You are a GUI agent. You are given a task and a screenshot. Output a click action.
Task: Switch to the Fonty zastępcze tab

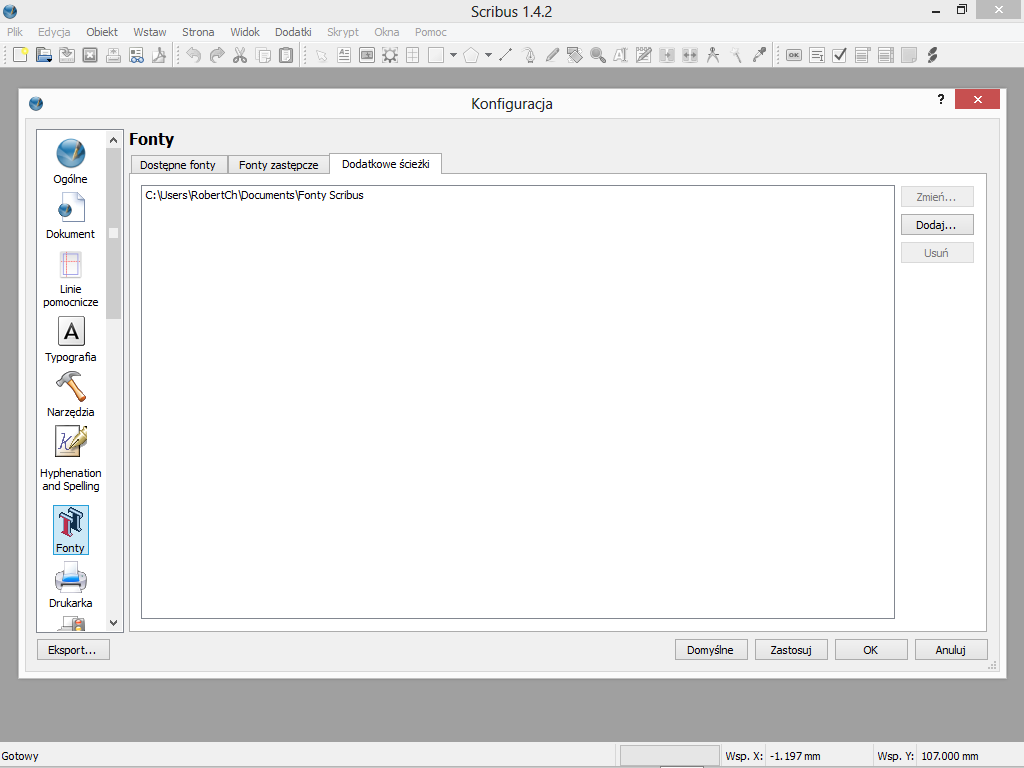point(278,165)
